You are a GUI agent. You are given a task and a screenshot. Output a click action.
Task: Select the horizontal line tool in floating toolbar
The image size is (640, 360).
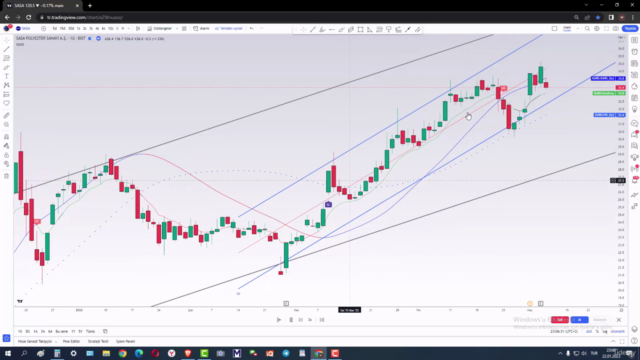[x=331, y=29]
